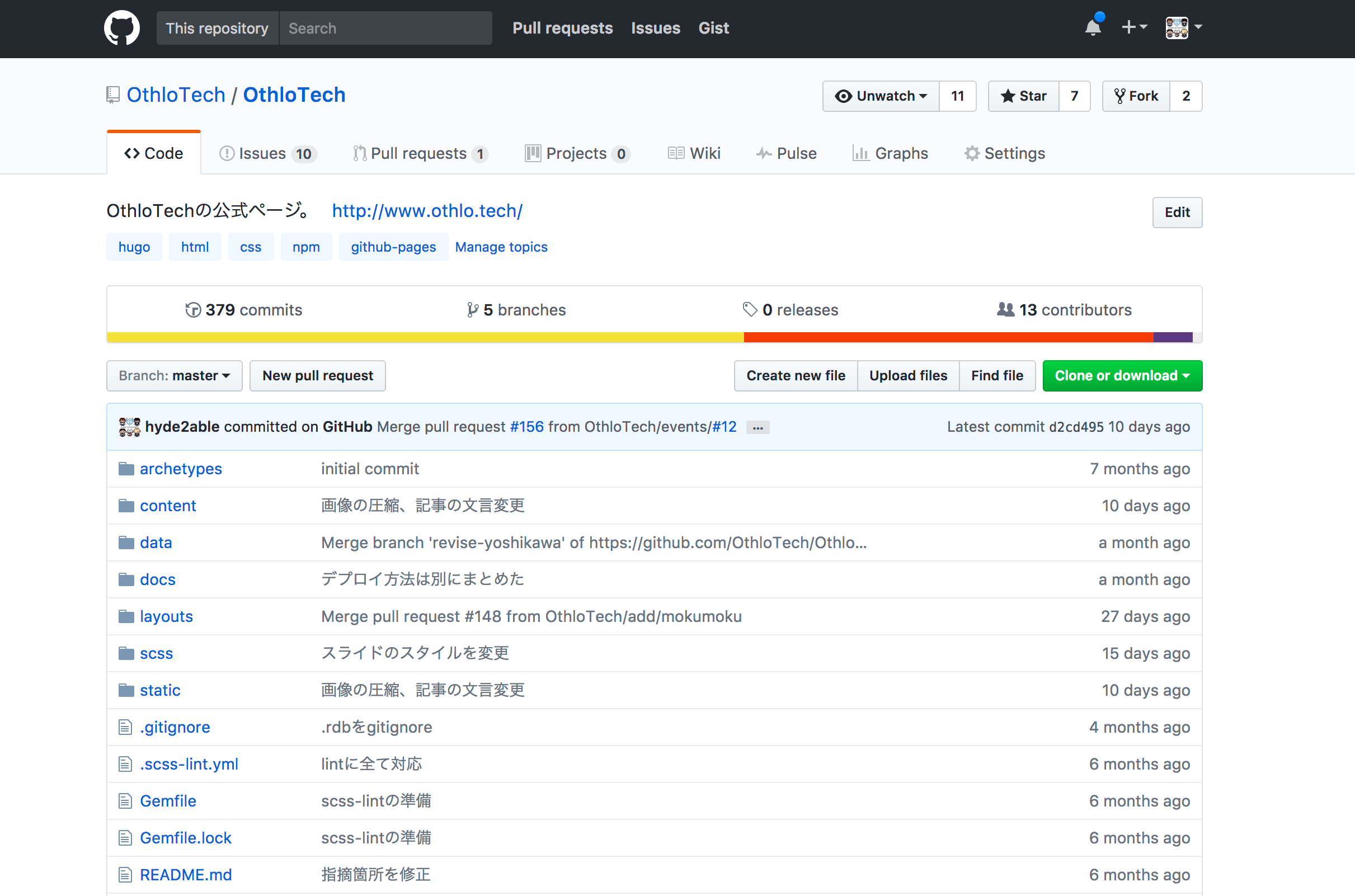
Task: Click the folder icon for archetypes
Action: (126, 469)
